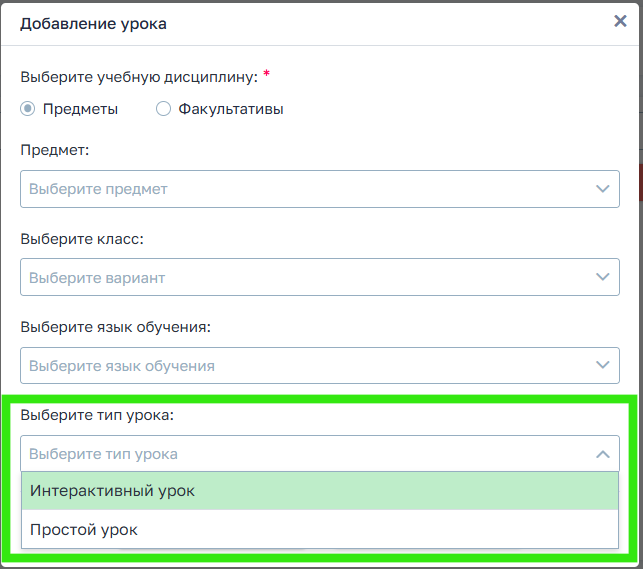Screen dimensions: 643x569
Task: Open the Выберите предмет dropdown field
Action: tap(300, 188)
